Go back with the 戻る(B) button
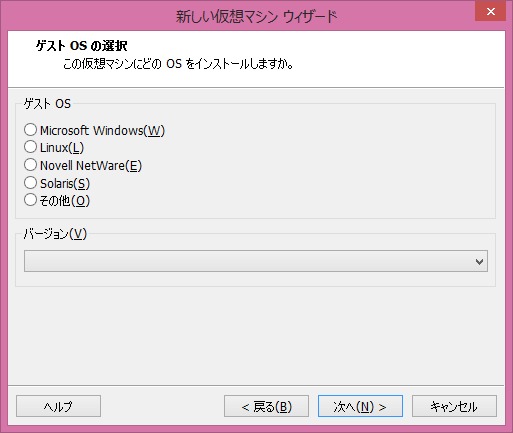Image resolution: width=513 pixels, height=433 pixels. pyautogui.click(x=266, y=406)
